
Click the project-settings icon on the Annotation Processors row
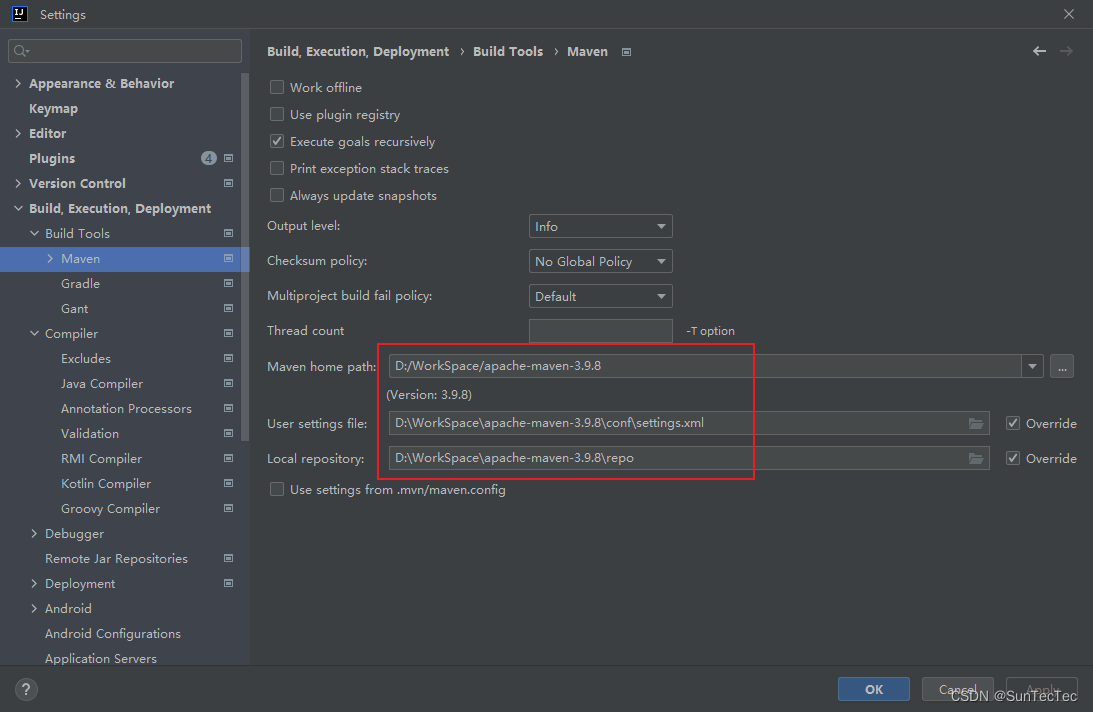coord(228,409)
